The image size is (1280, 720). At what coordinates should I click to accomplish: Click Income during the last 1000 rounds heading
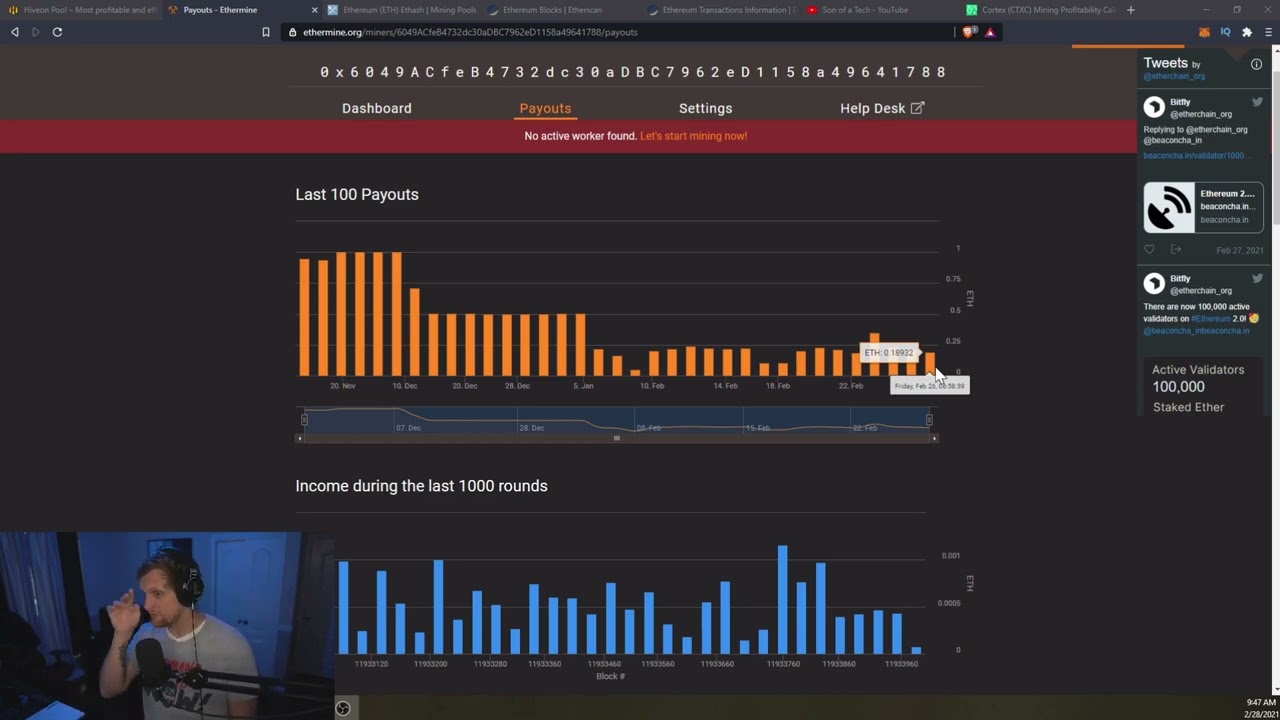(421, 486)
